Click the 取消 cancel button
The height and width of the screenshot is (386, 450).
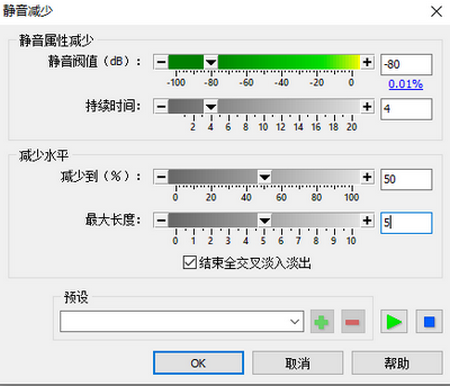pos(297,363)
